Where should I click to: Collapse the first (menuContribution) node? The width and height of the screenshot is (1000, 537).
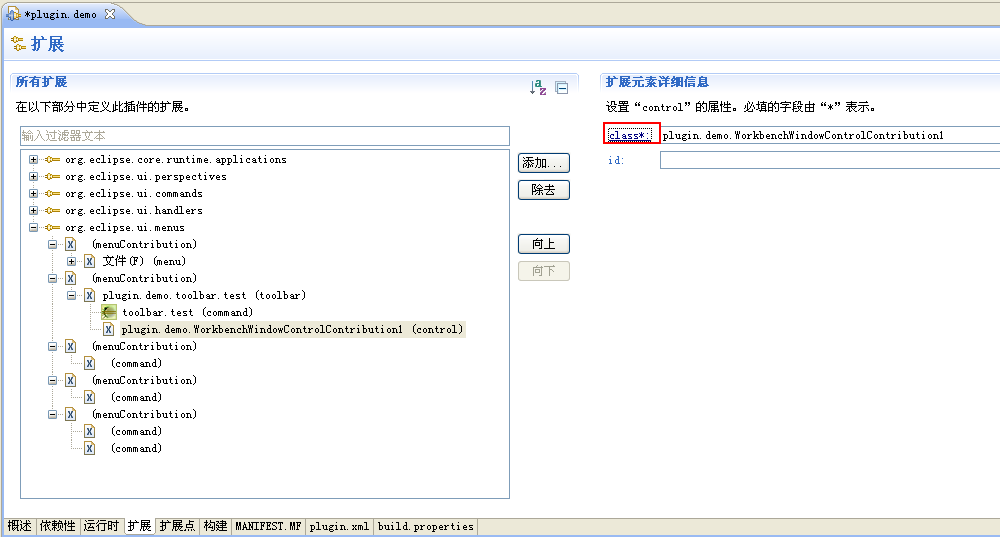click(52, 244)
